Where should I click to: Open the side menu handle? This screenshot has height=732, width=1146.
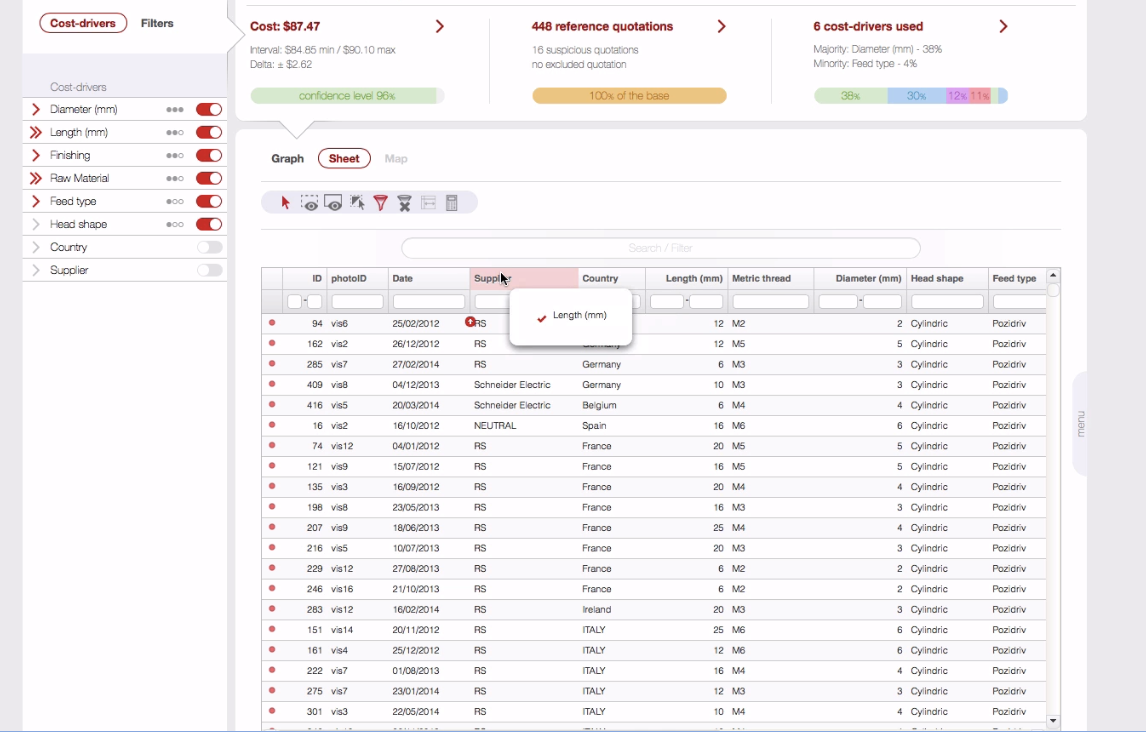1080,423
